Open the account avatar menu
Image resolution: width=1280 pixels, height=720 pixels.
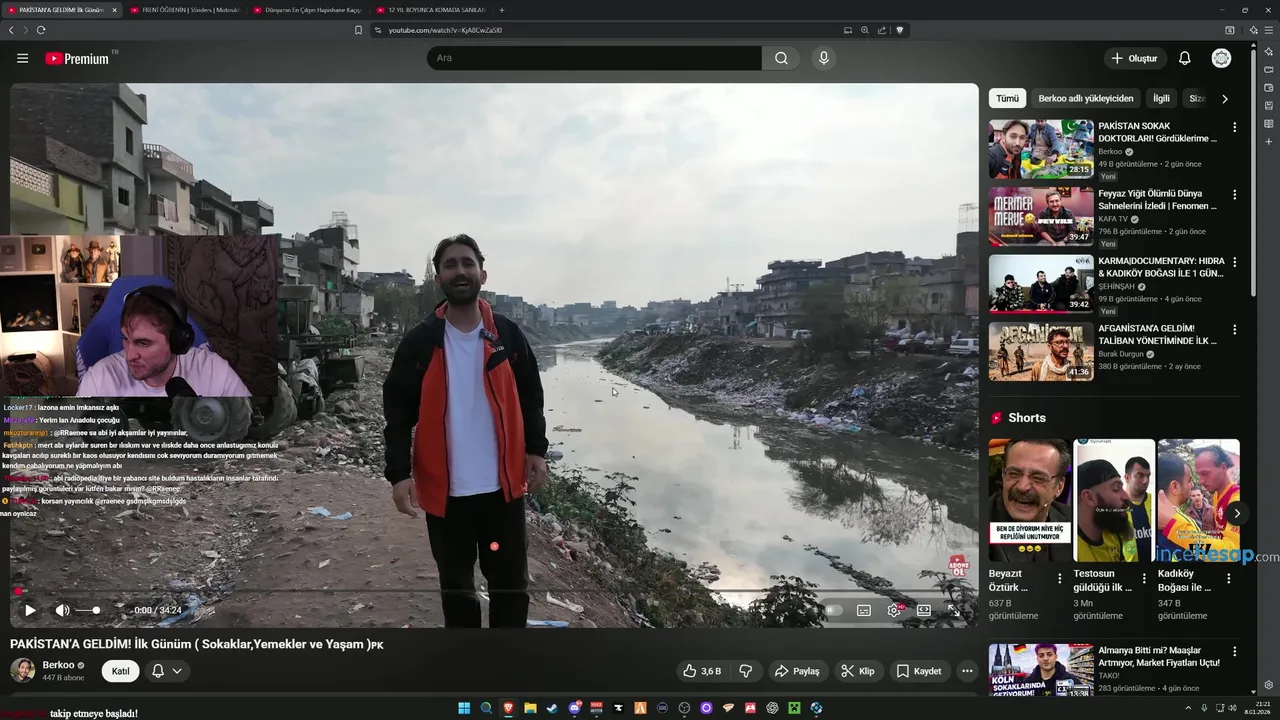[1221, 58]
